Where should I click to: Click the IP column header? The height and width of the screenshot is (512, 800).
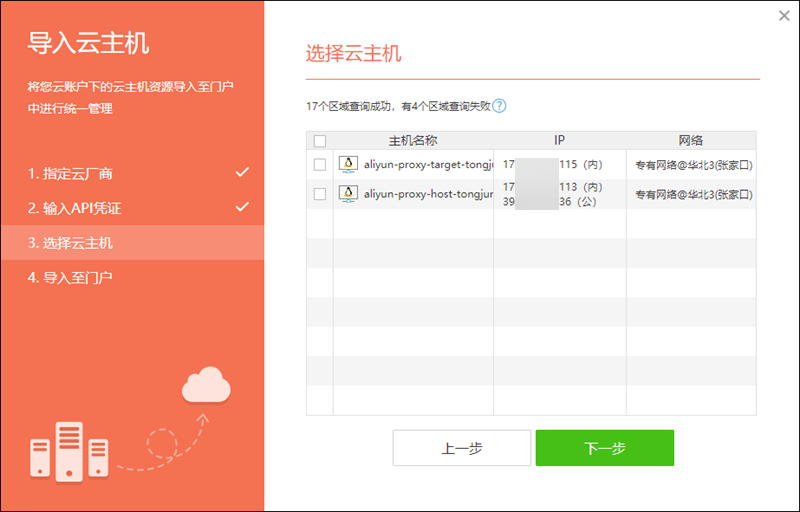point(559,141)
